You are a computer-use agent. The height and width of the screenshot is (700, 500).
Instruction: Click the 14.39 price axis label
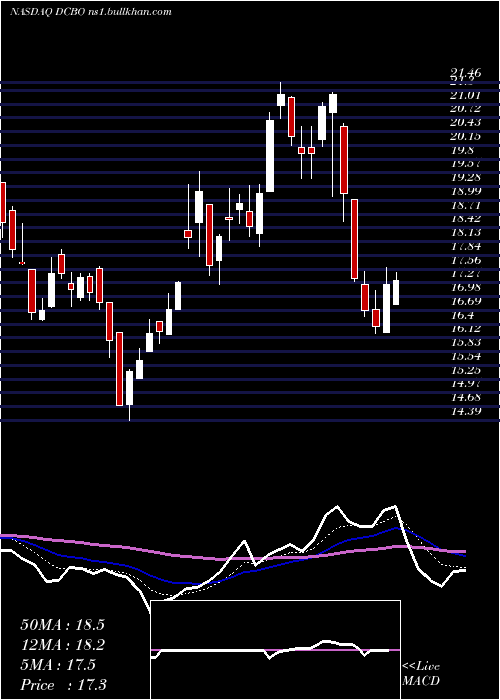coord(466,411)
